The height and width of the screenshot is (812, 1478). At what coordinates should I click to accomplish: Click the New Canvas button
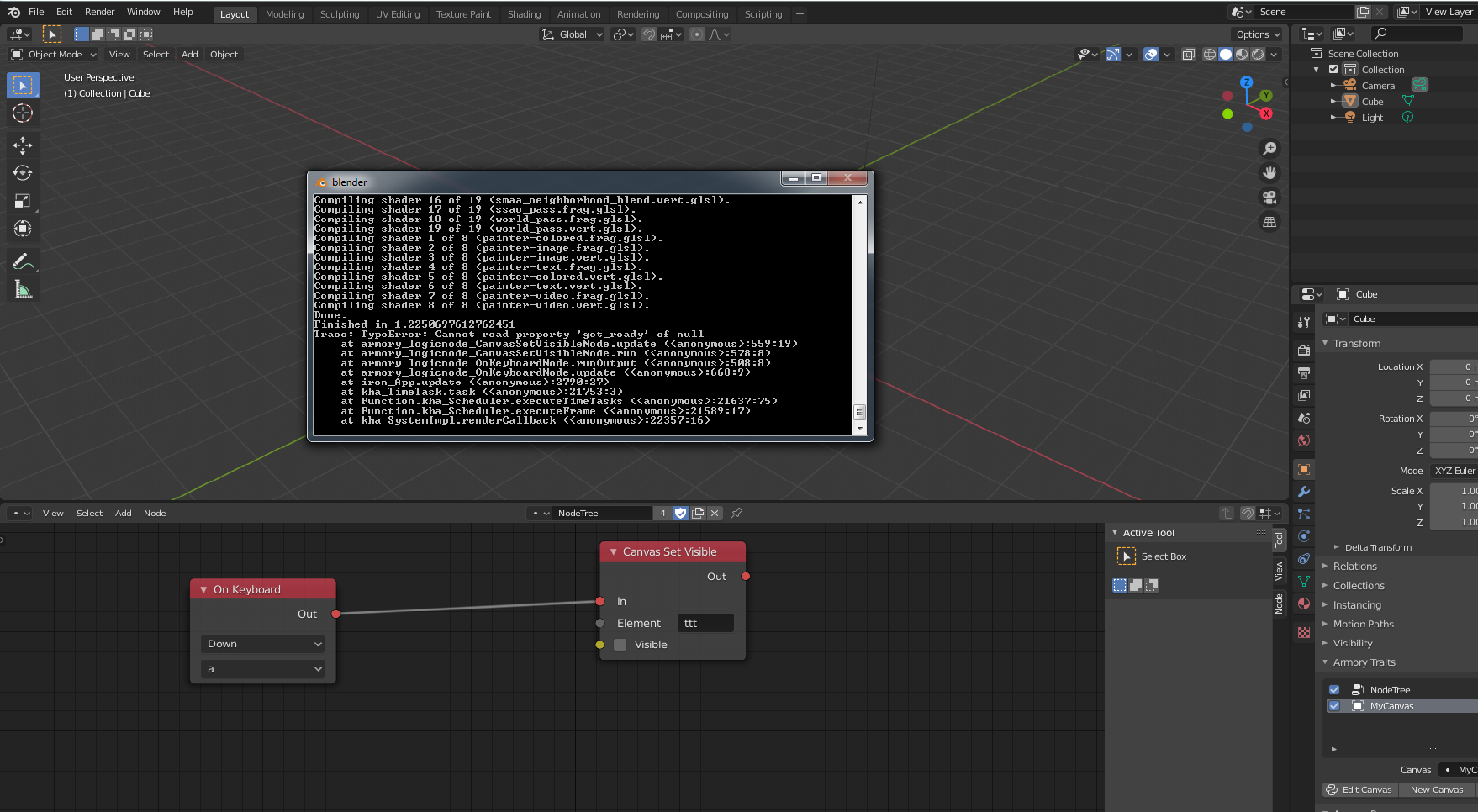1436,789
